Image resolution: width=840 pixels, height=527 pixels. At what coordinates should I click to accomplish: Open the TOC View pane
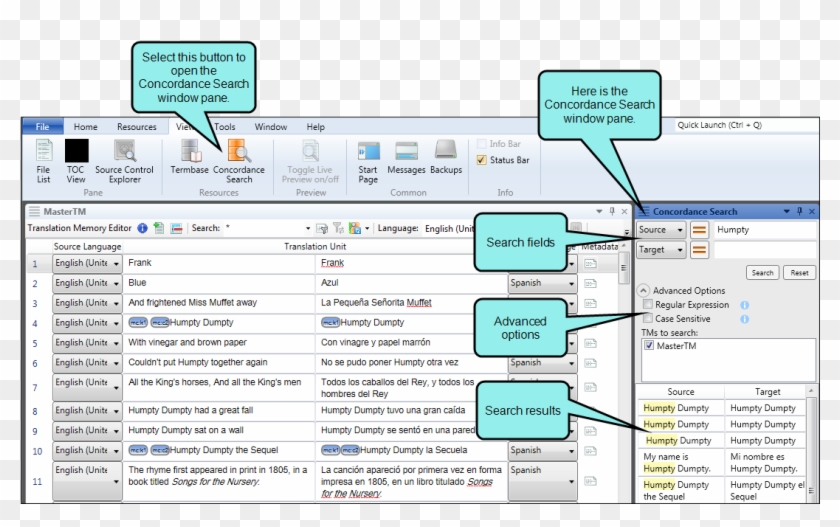[76, 161]
